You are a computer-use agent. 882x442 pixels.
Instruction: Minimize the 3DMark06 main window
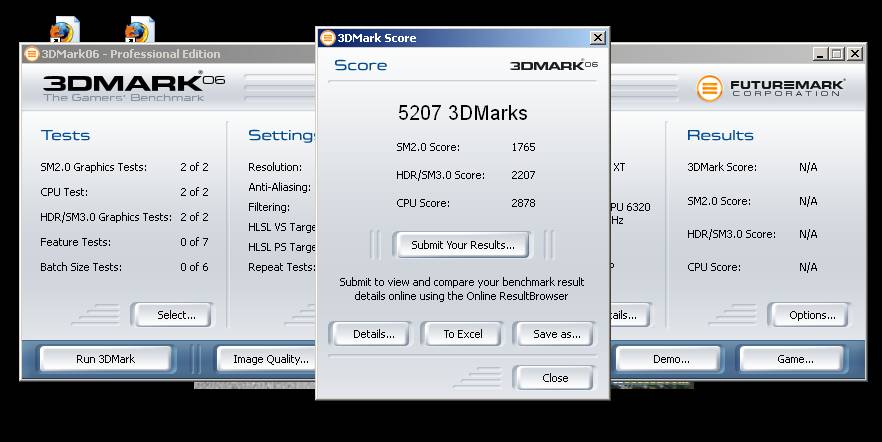coord(821,54)
